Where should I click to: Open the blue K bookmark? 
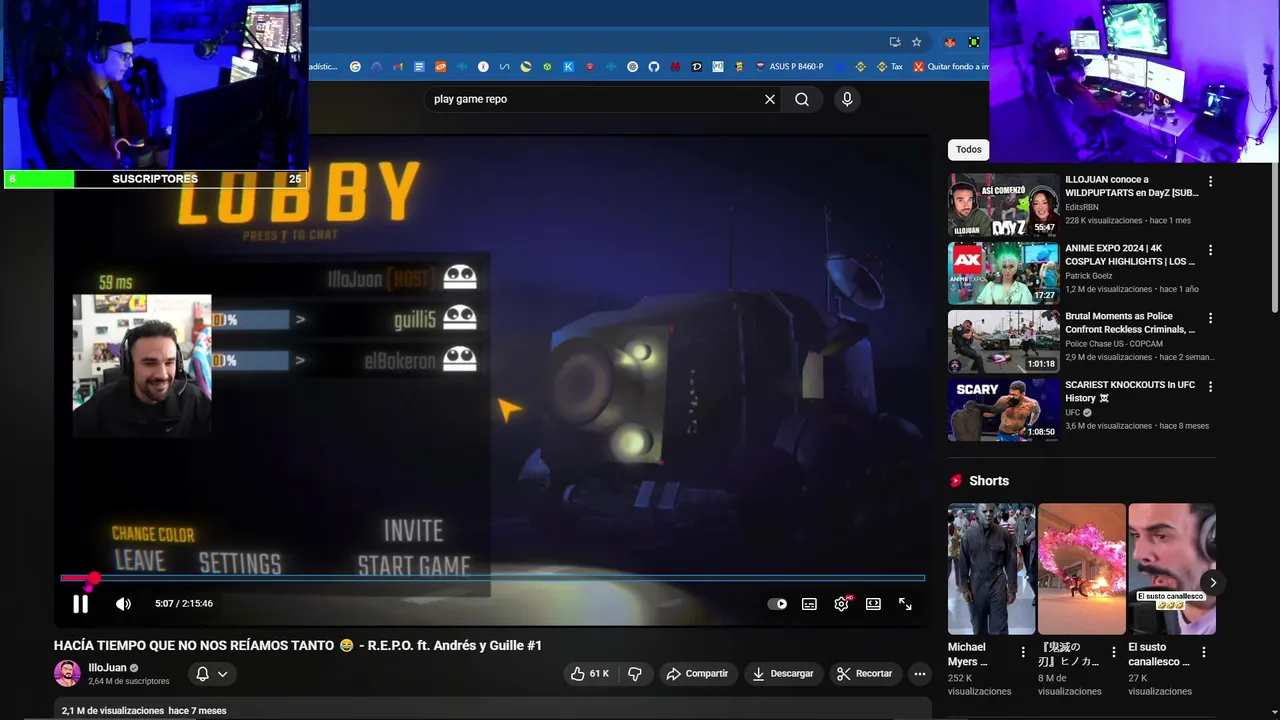[x=568, y=67]
